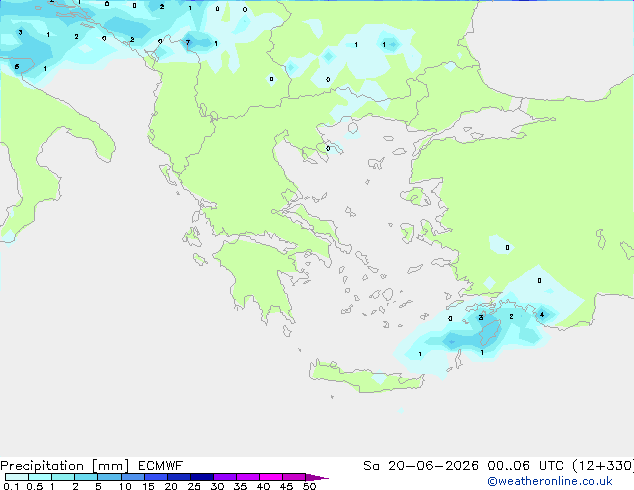
Task: Click the legend swatch between 0.5 and 1
Action: coord(40,477)
